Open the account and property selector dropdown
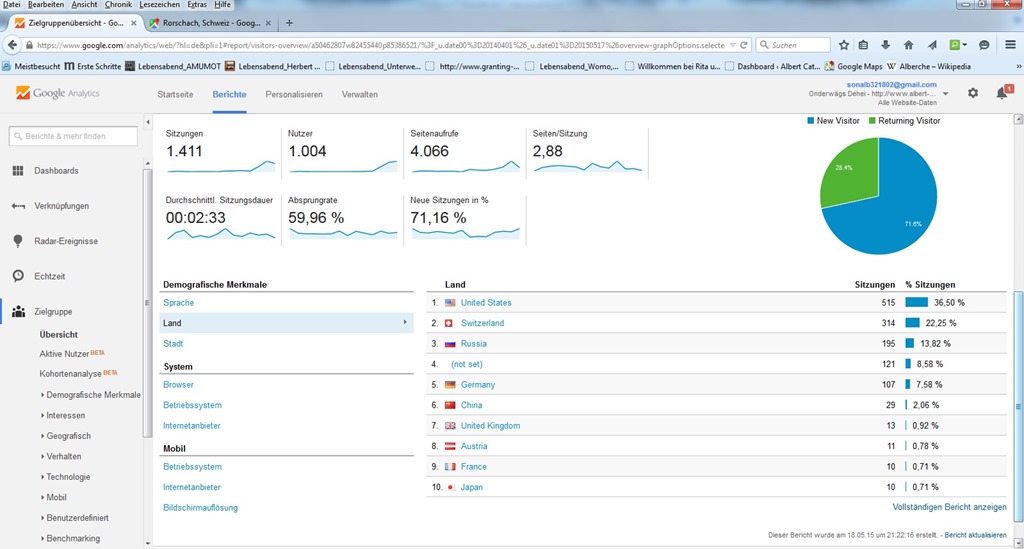Viewport: 1024px width, 549px height. (x=945, y=94)
